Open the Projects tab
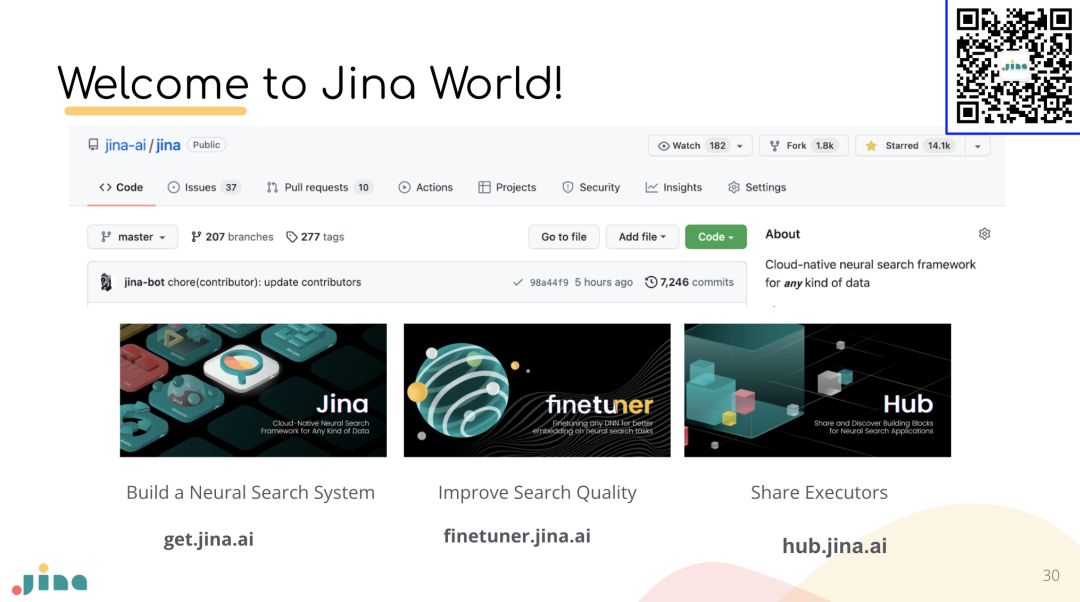This screenshot has height=602, width=1080. pos(508,187)
